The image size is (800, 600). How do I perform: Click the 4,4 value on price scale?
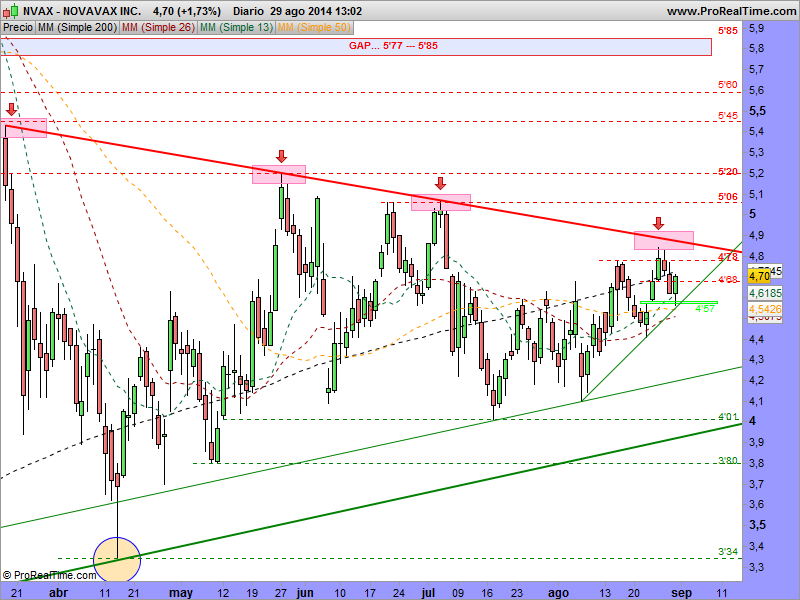pos(757,339)
